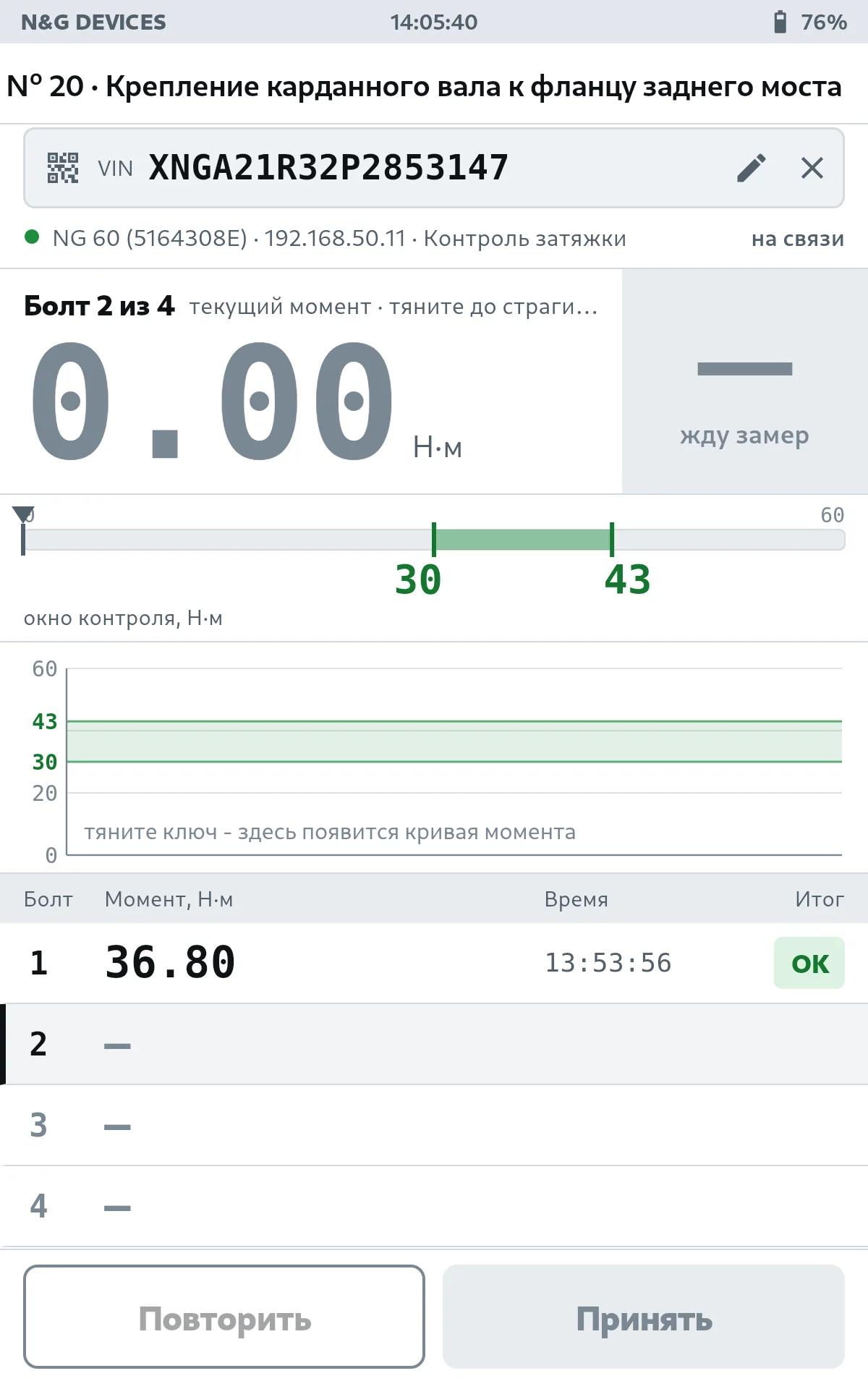
Task: Tap the current torque reading 0.00
Action: tap(212, 401)
